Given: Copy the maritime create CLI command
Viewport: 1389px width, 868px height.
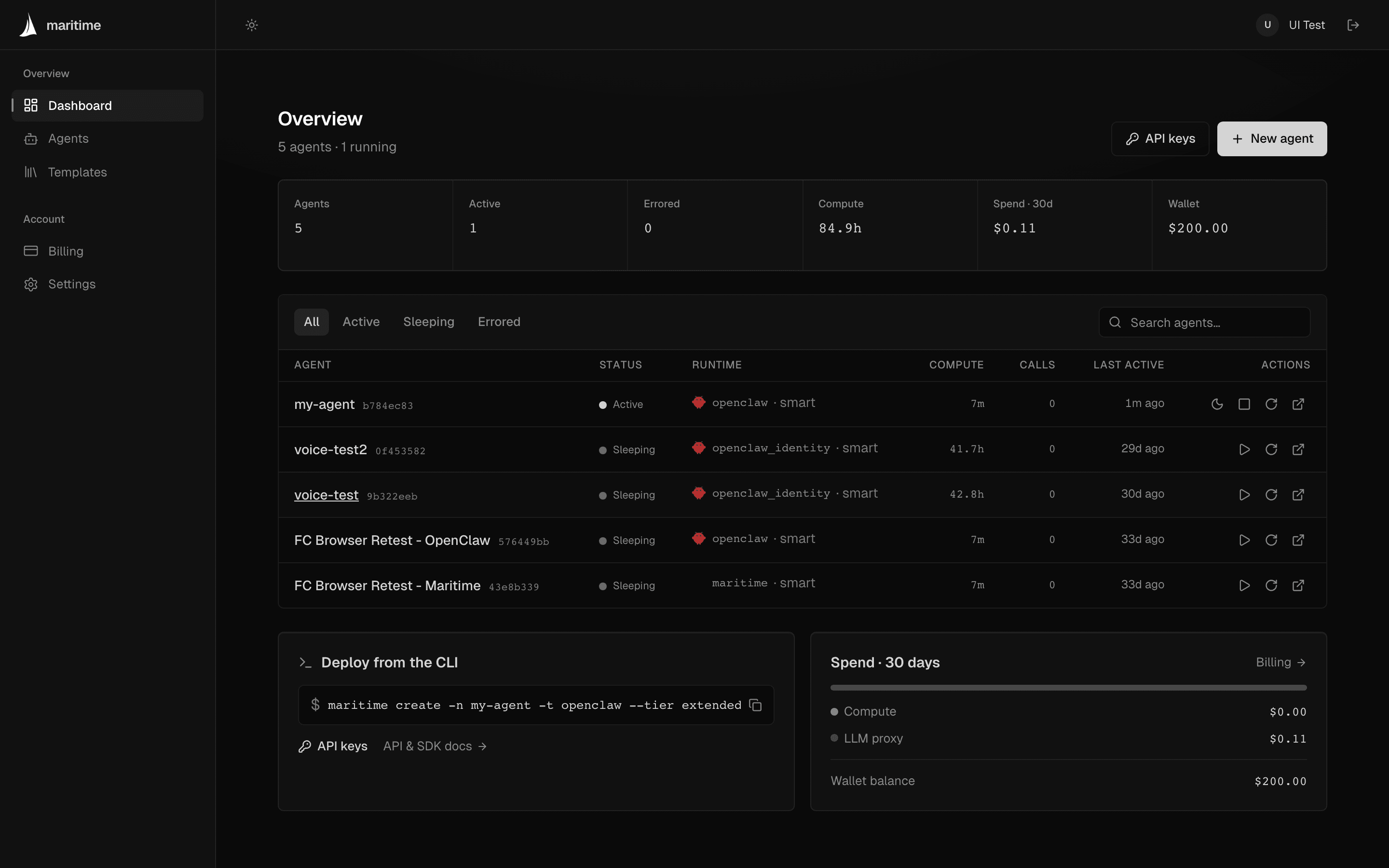Looking at the screenshot, I should pos(755,705).
